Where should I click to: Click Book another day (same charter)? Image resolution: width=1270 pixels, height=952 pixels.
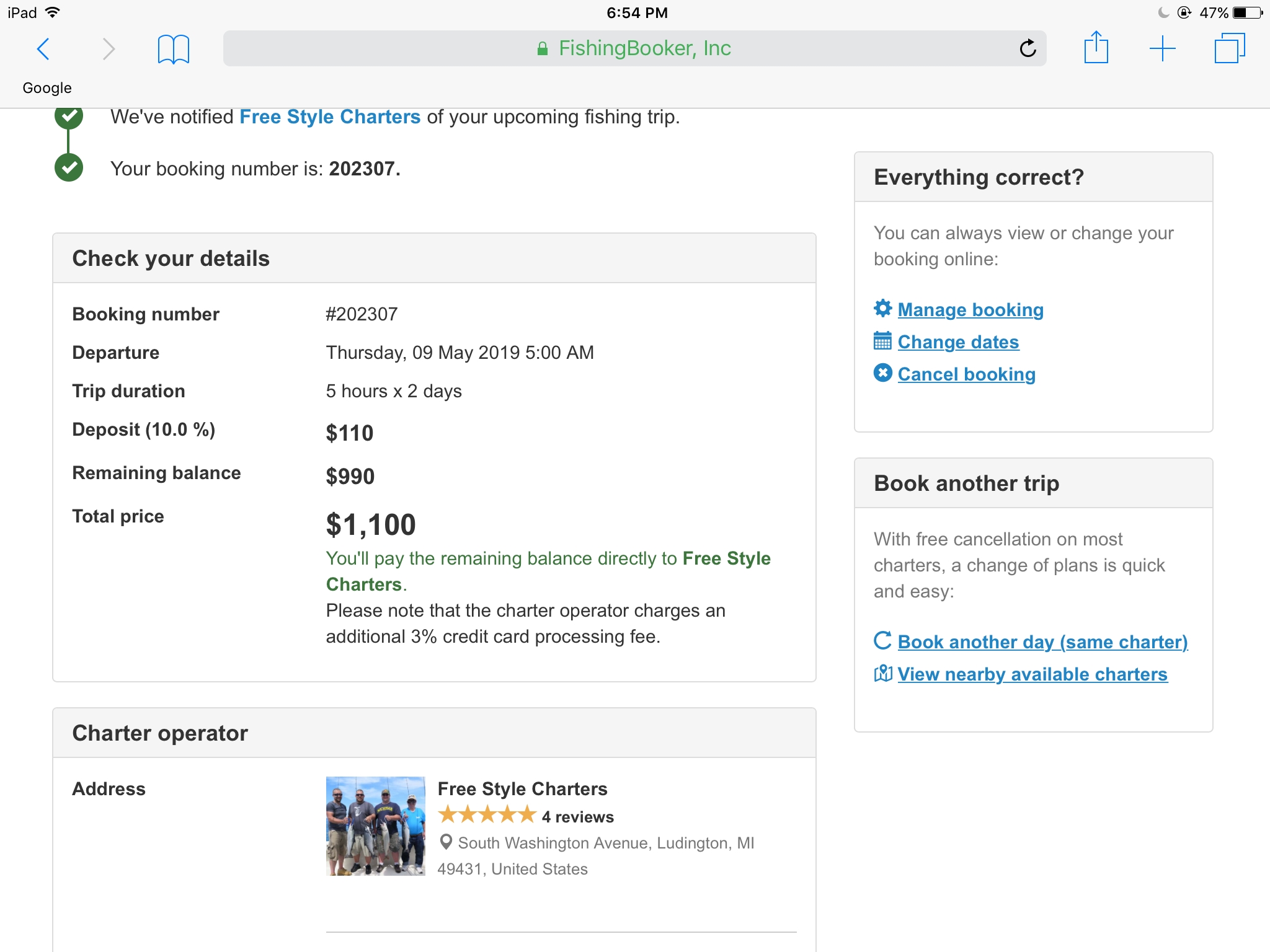tap(1042, 641)
